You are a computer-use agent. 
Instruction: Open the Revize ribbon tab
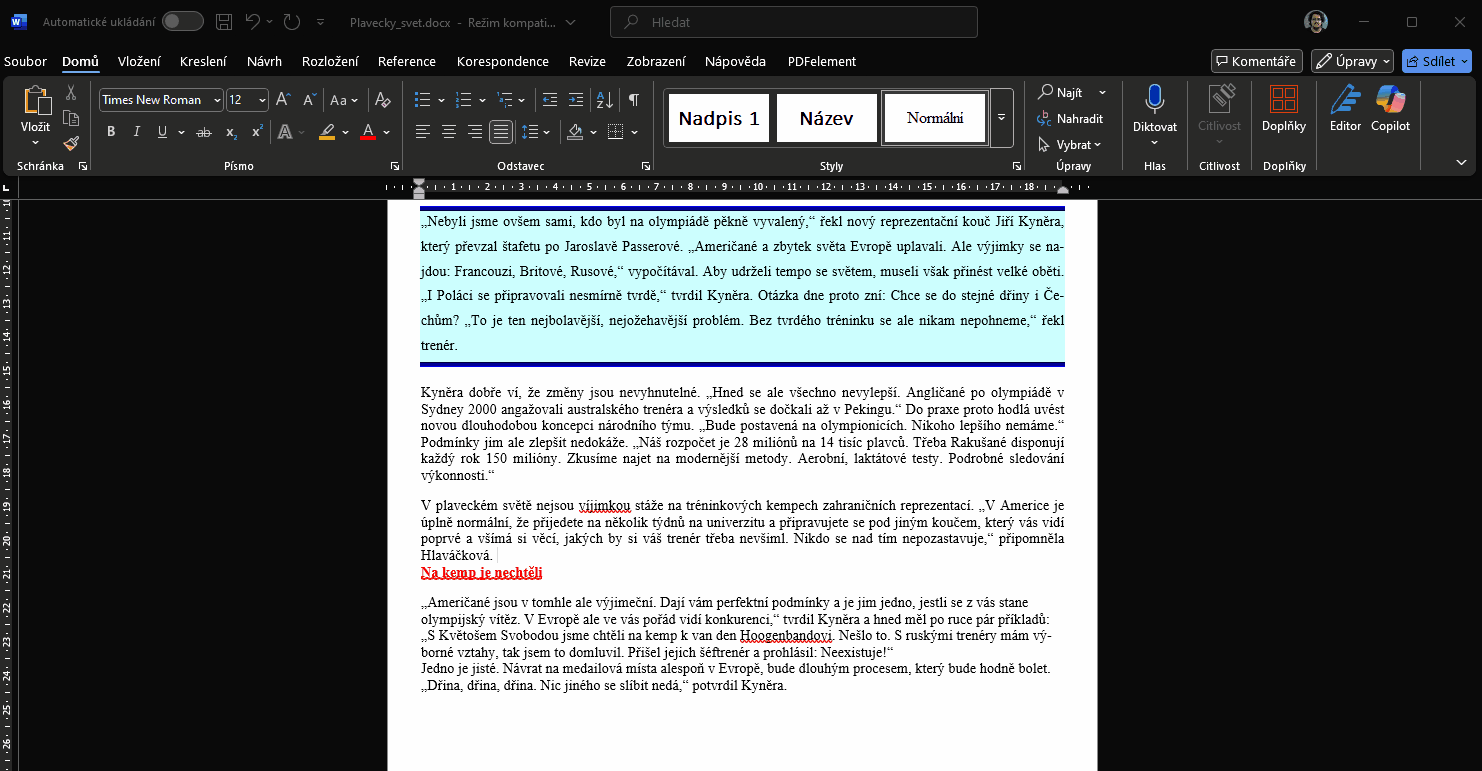pyautogui.click(x=587, y=61)
